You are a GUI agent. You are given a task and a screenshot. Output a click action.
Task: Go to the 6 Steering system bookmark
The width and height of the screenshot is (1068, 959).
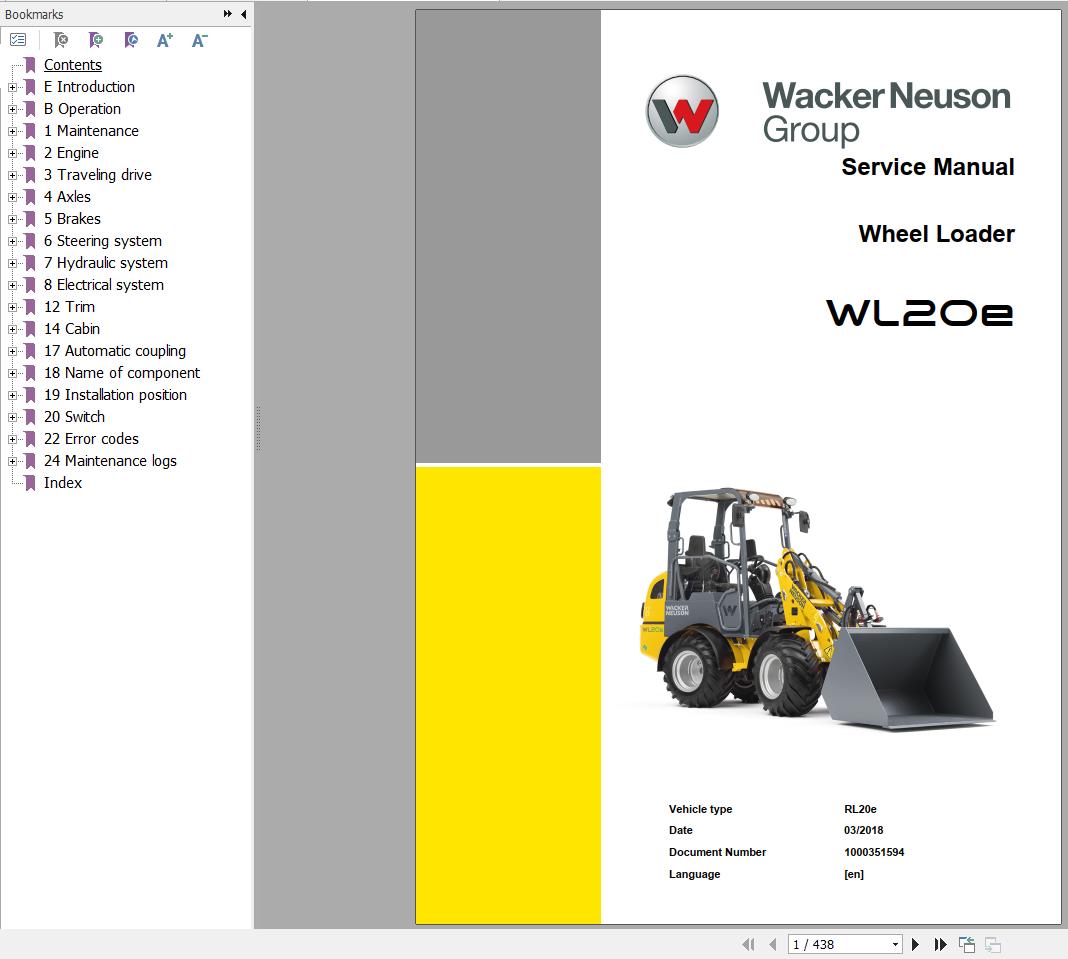click(x=103, y=240)
